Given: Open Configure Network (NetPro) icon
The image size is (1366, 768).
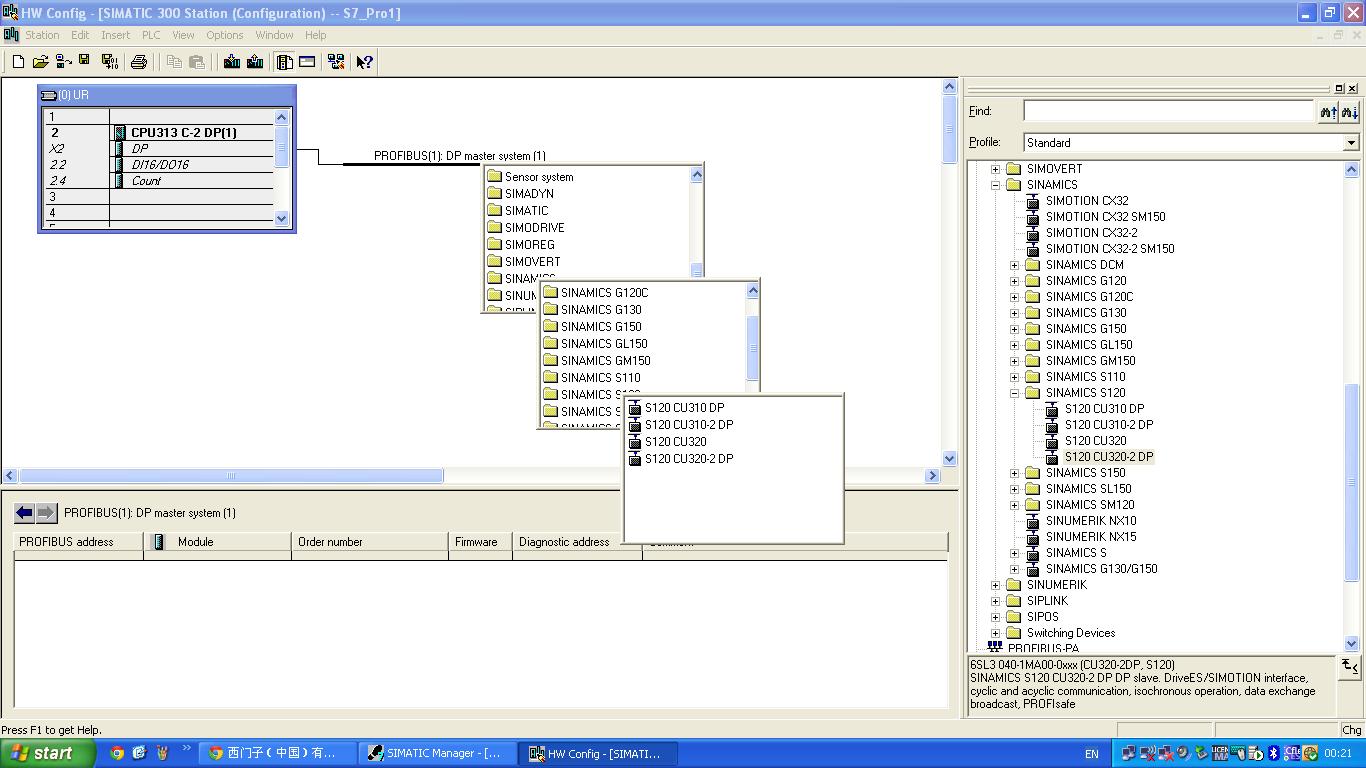Looking at the screenshot, I should (x=336, y=62).
